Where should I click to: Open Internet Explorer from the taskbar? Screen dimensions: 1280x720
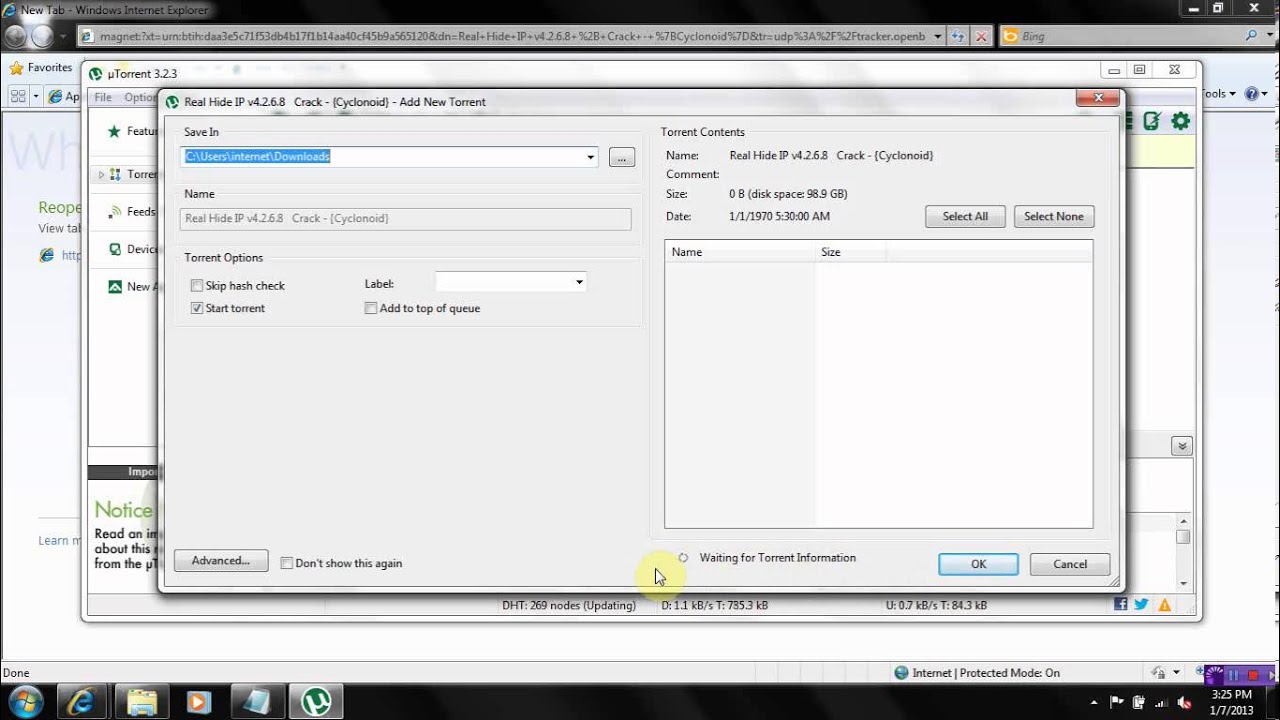click(x=82, y=702)
